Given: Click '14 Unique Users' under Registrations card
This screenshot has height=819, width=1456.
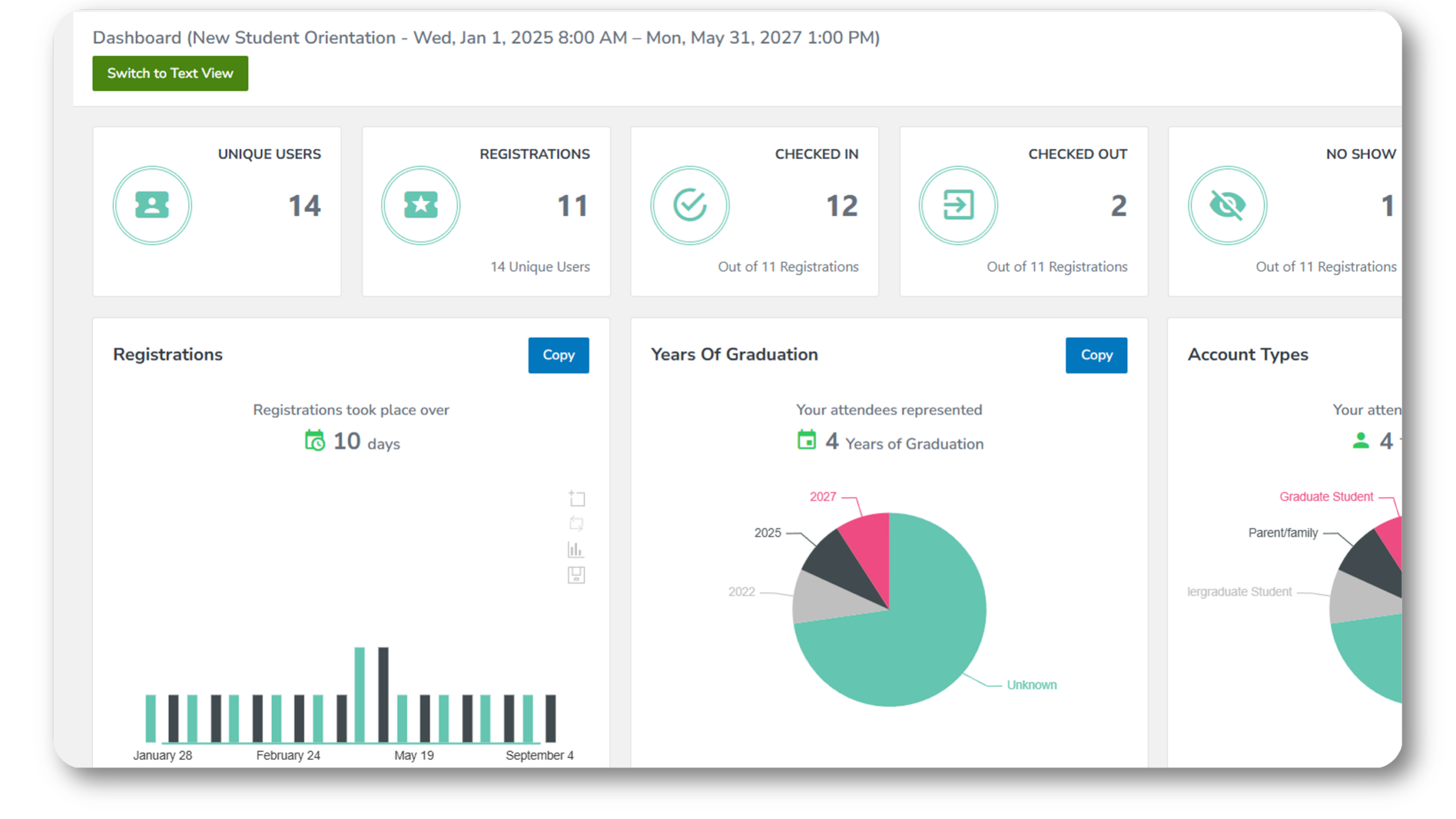Looking at the screenshot, I should [540, 267].
